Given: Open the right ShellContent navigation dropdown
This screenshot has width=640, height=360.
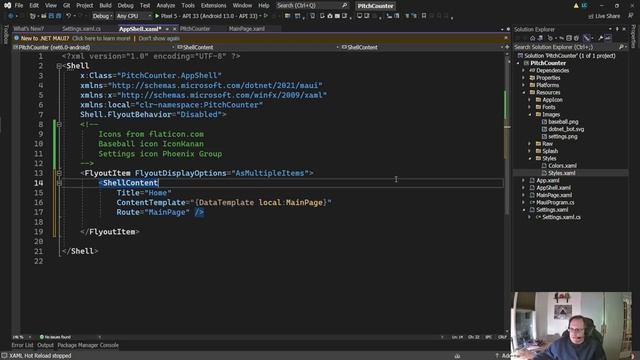Looking at the screenshot, I should [422, 47].
